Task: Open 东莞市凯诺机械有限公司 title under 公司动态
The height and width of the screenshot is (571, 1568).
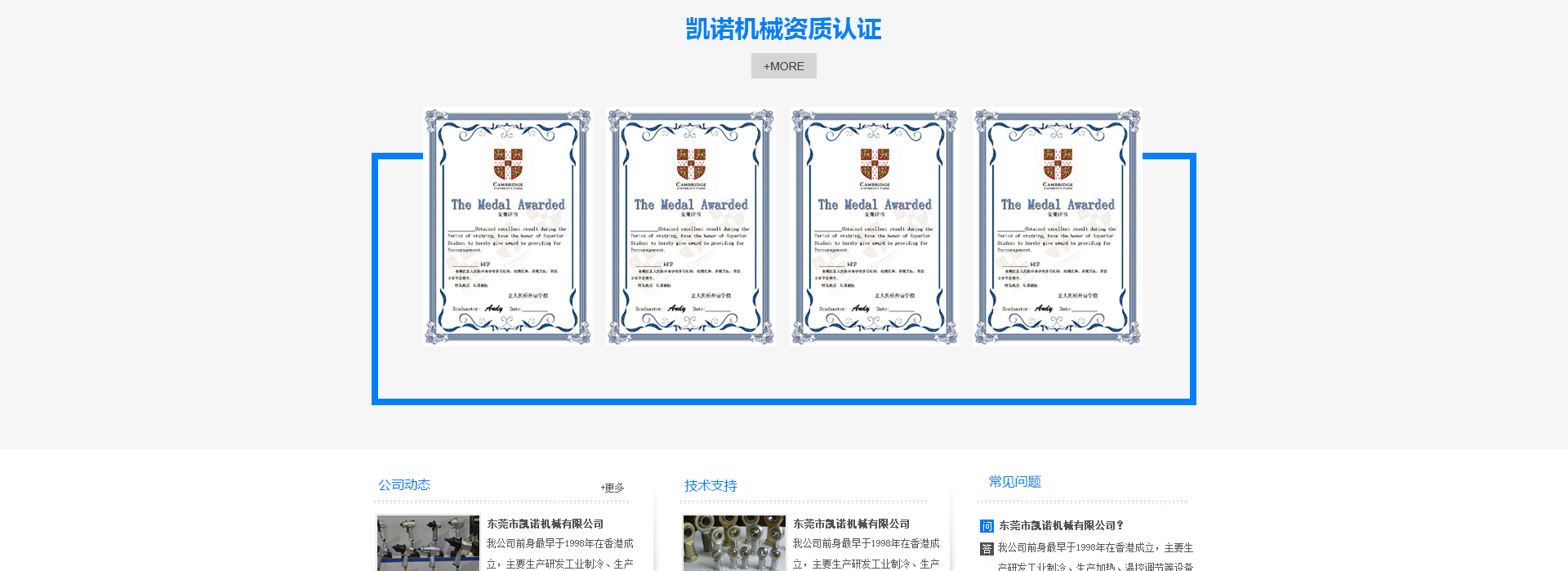Action: point(546,524)
